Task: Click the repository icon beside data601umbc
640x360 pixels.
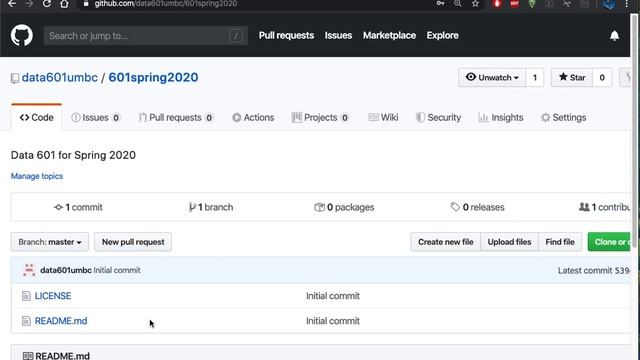Action: [15, 78]
